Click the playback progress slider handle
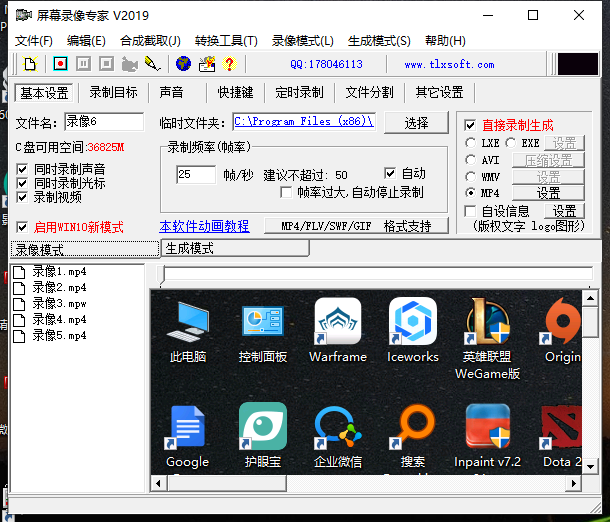610x522 pixels. tap(163, 275)
